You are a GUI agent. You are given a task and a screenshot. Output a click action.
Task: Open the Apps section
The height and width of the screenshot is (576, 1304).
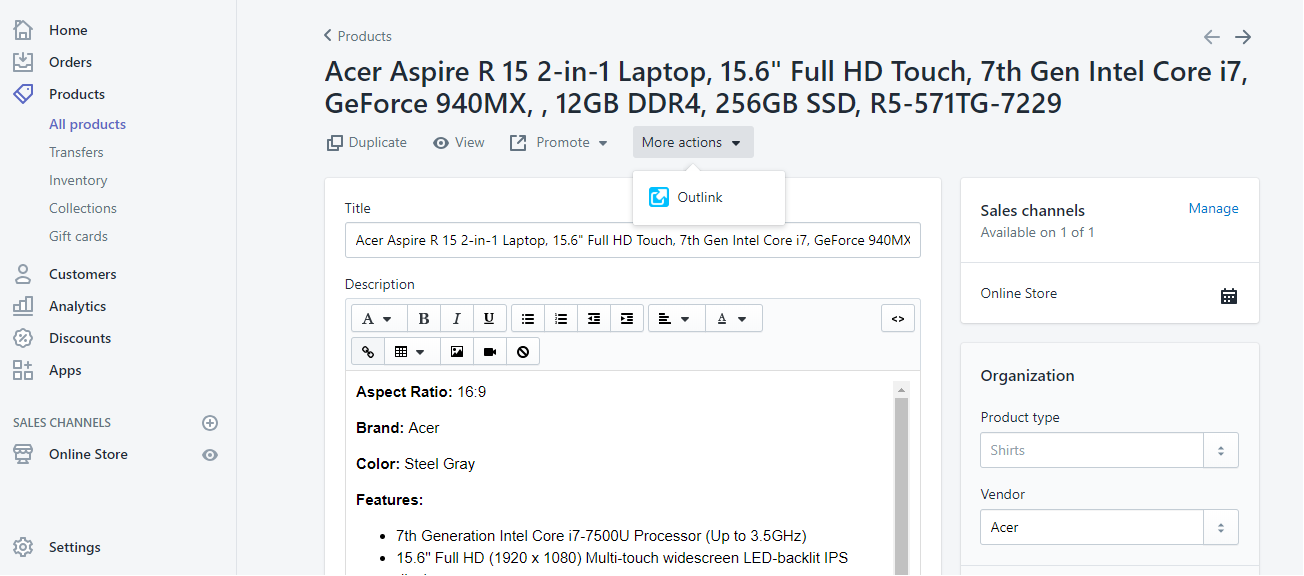(x=65, y=370)
